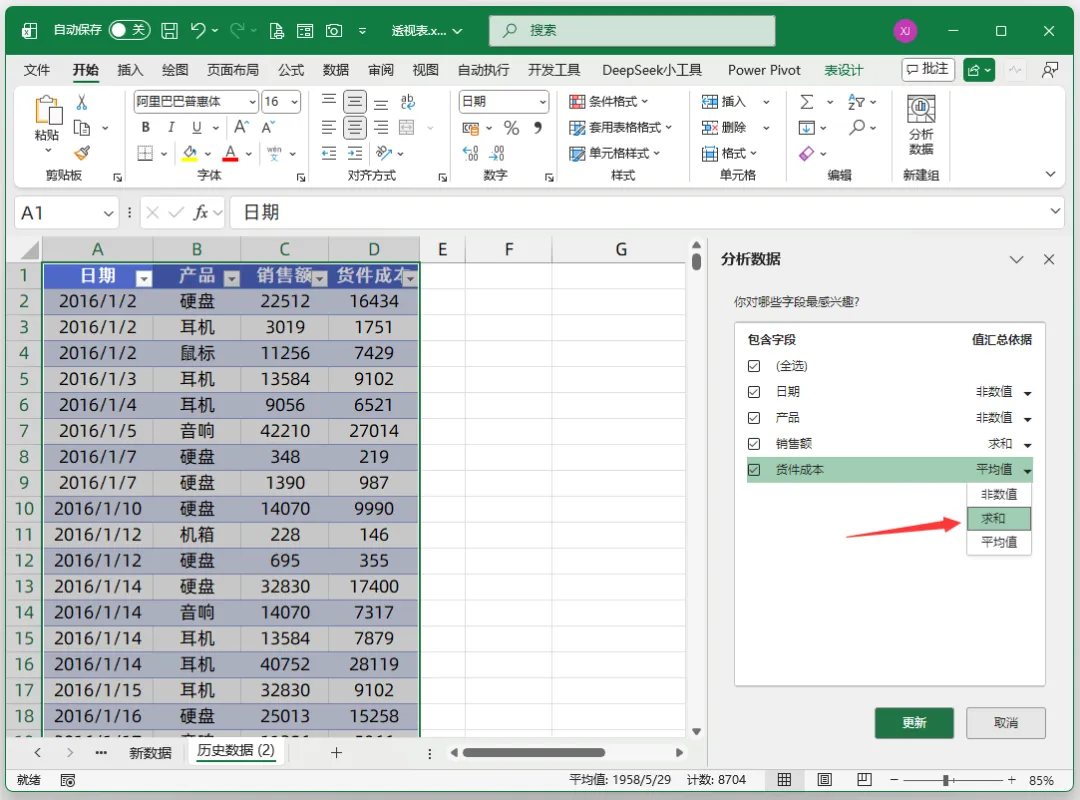Click the AutoSum sigma icon

click(807, 102)
